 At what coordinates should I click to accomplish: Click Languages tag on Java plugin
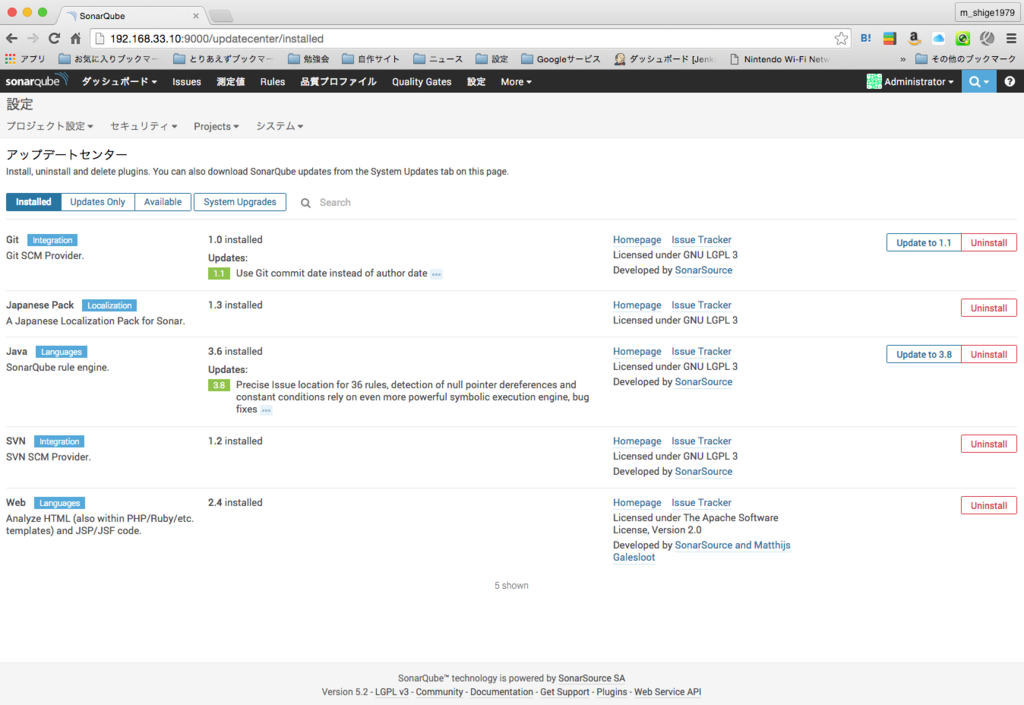pyautogui.click(x=61, y=352)
